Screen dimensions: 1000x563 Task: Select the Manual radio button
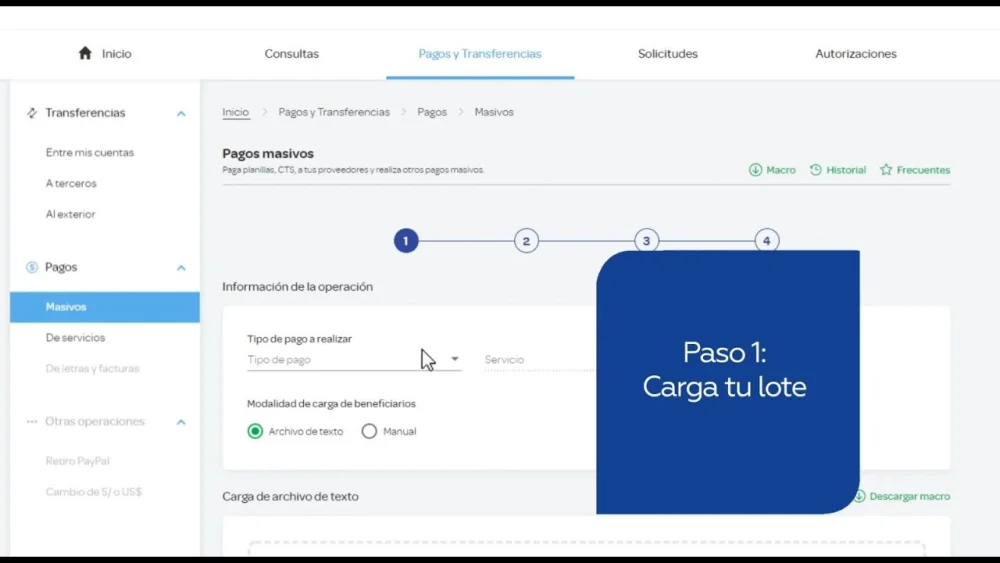(x=369, y=431)
